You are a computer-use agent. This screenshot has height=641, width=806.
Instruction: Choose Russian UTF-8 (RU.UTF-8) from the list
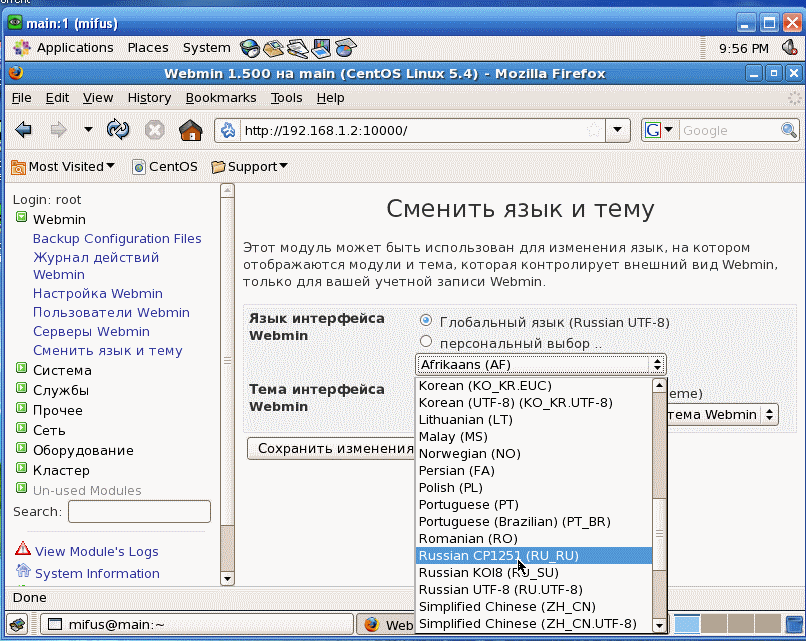point(534,590)
